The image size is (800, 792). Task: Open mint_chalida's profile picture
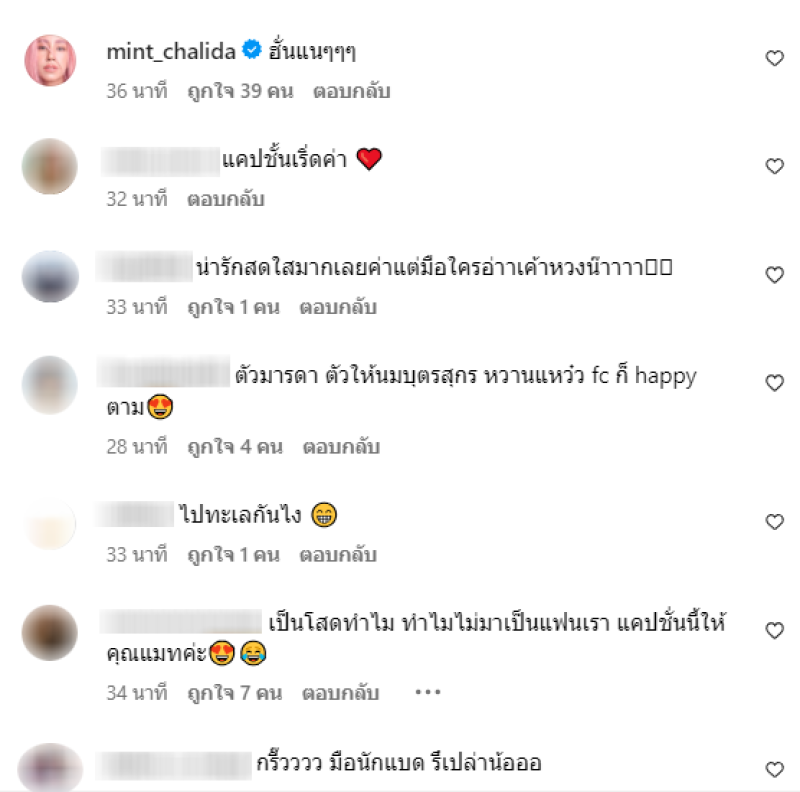click(51, 60)
